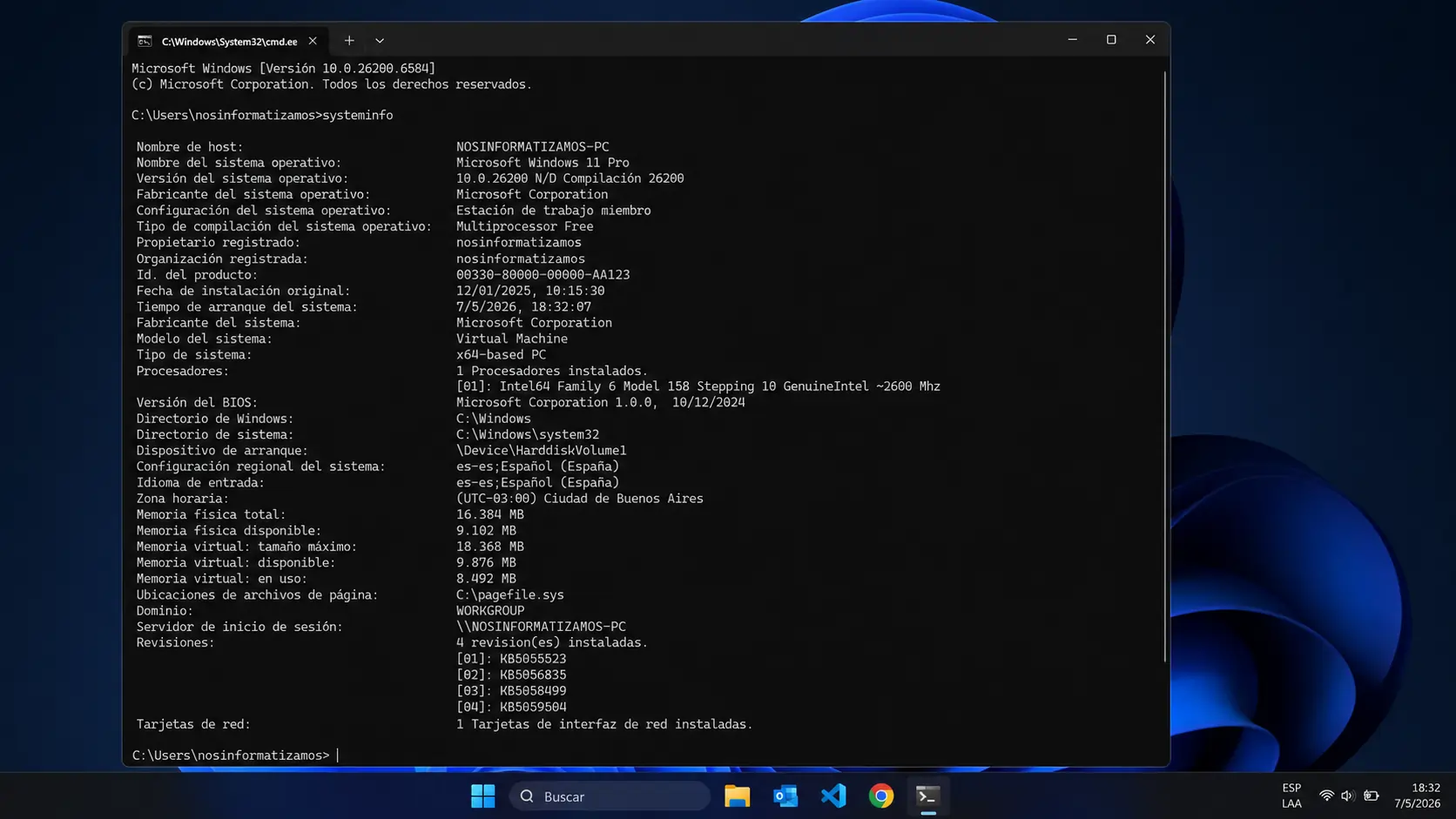Click the '4 revisión(es) instaladas.' line
This screenshot has height=819, width=1456.
click(x=552, y=643)
